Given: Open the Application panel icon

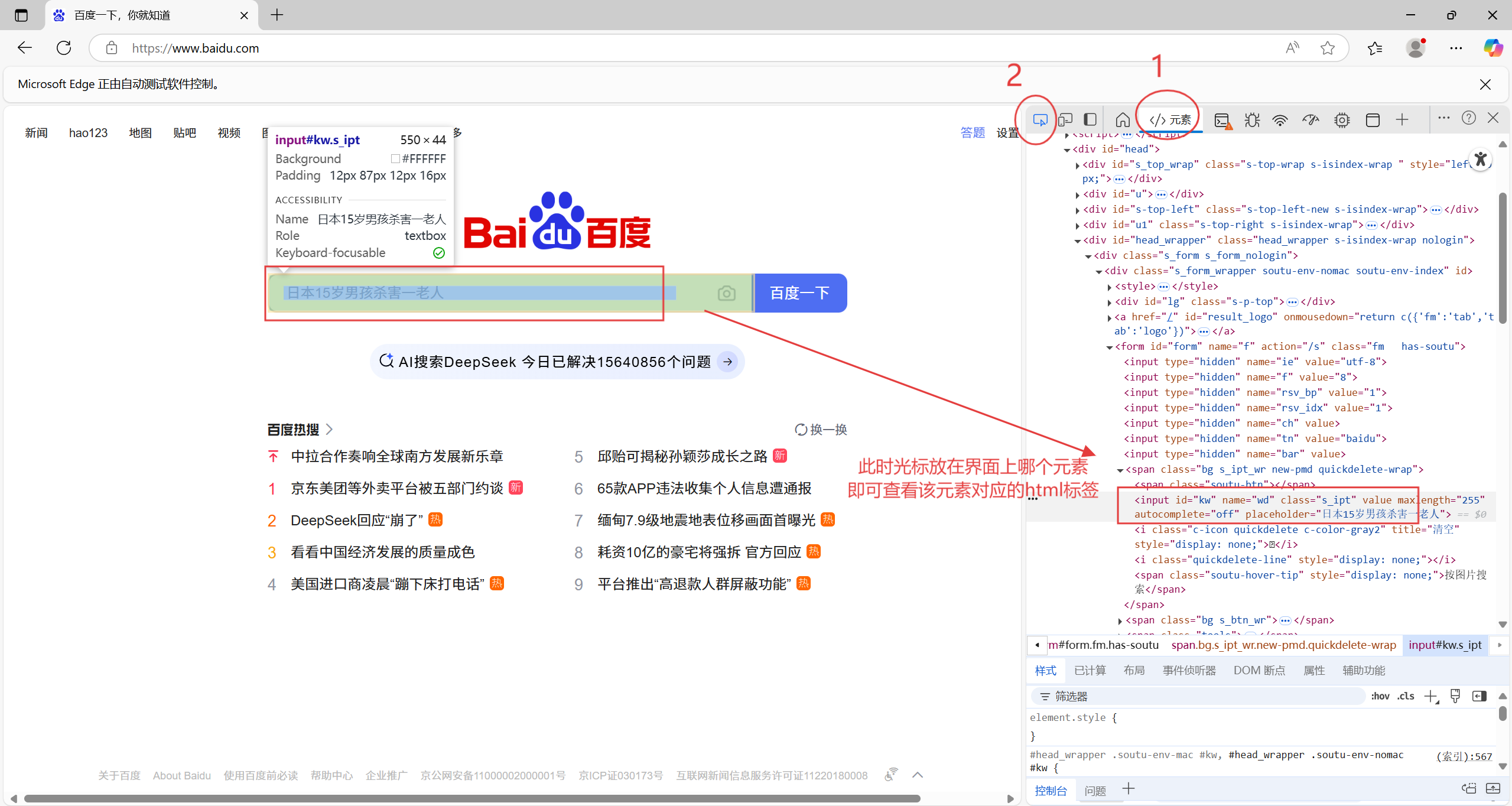Looking at the screenshot, I should [1373, 121].
